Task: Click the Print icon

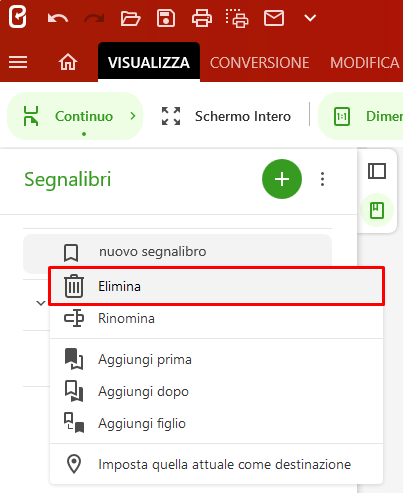Action: tap(202, 18)
